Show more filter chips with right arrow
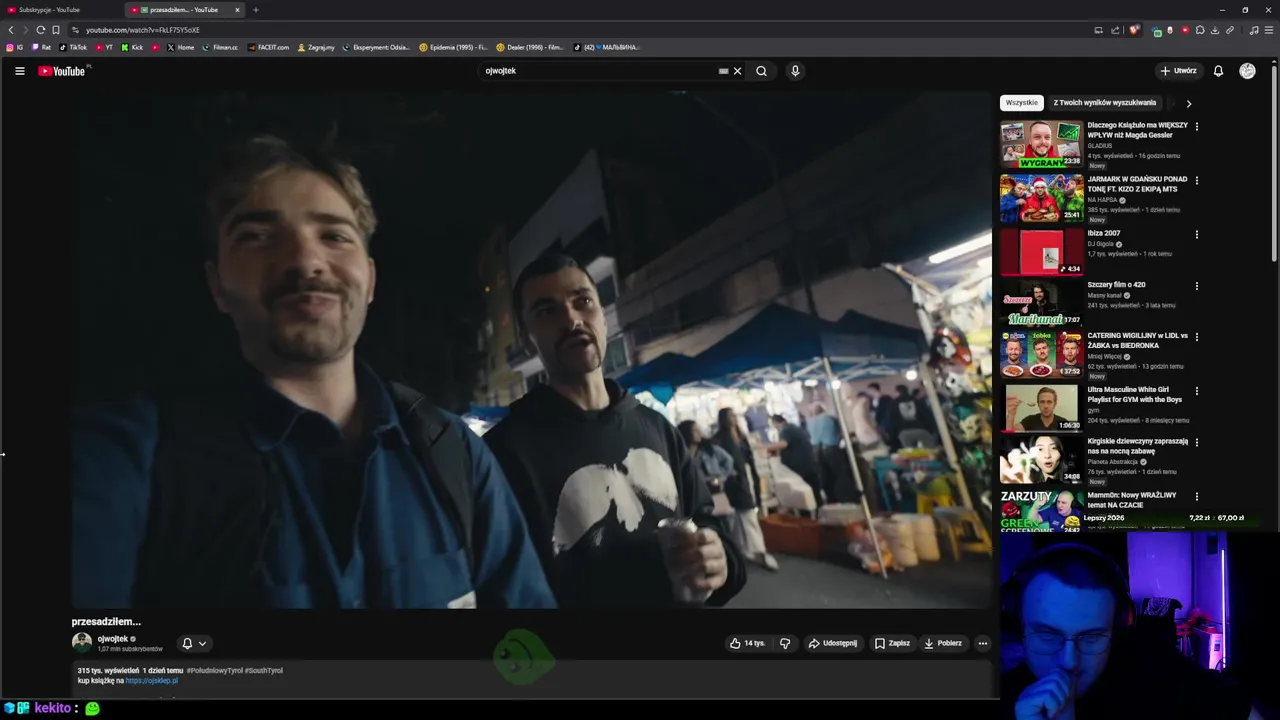 tap(1188, 103)
